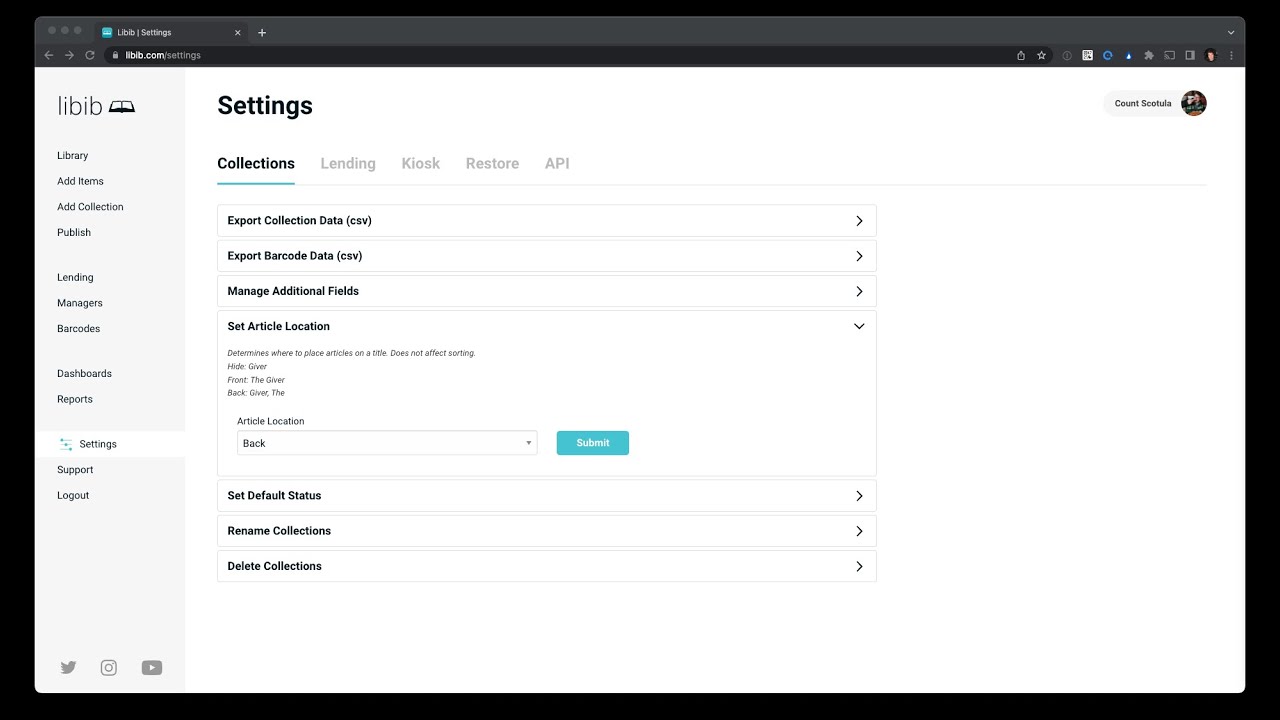
Task: Switch to the Restore tab
Action: [492, 164]
